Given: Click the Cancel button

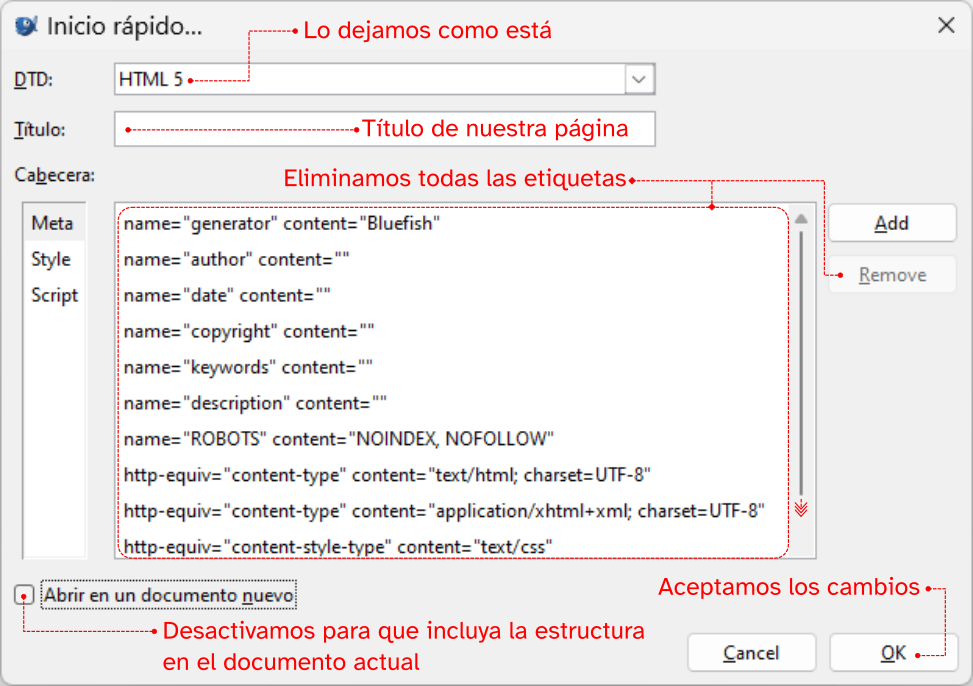Looking at the screenshot, I should (x=751, y=653).
